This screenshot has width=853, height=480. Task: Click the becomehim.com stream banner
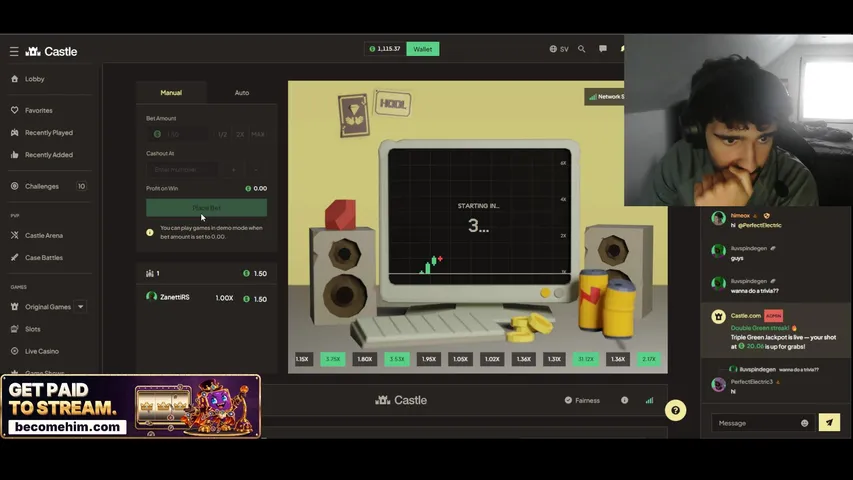131,406
